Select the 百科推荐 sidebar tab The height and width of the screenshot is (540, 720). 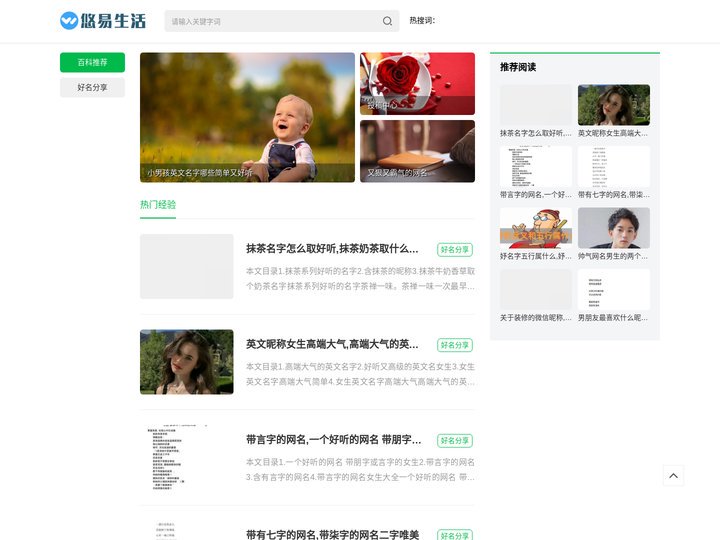pyautogui.click(x=92, y=62)
